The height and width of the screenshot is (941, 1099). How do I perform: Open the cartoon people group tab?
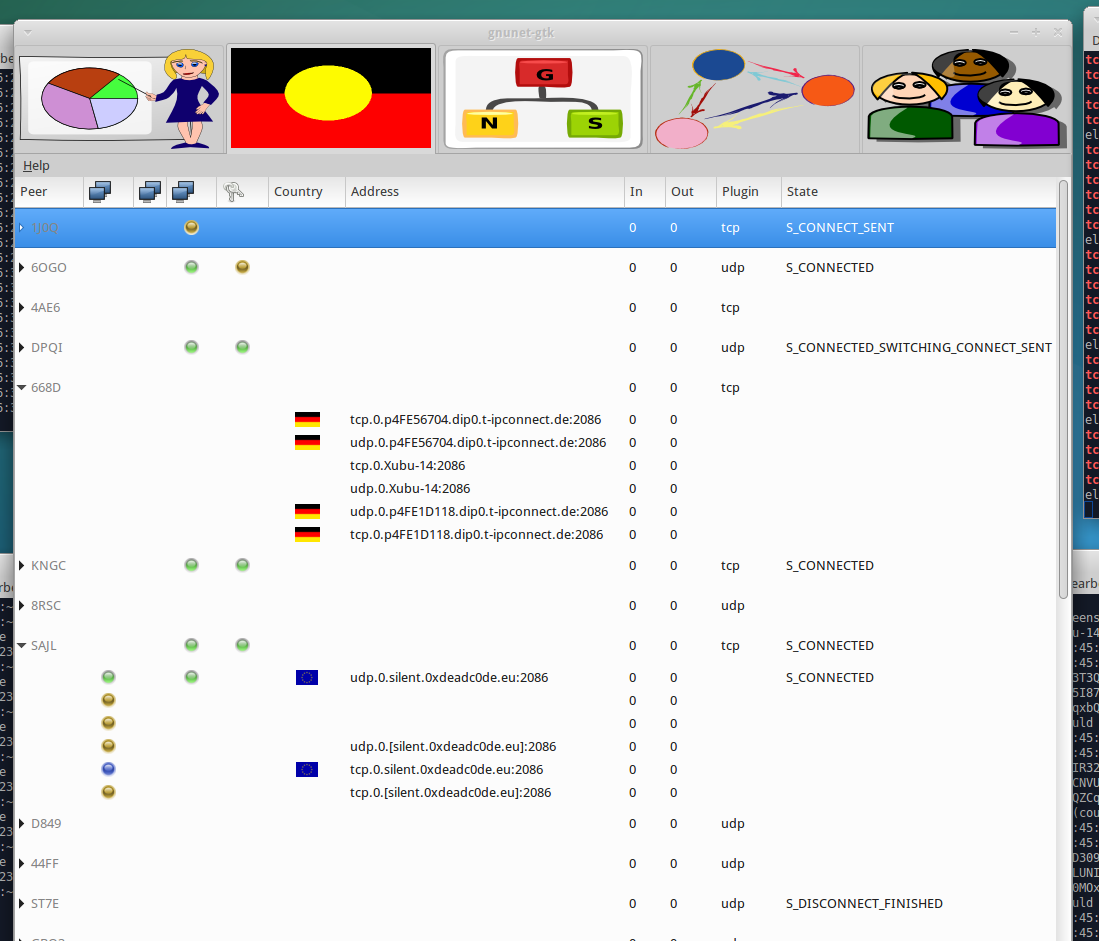(965, 99)
